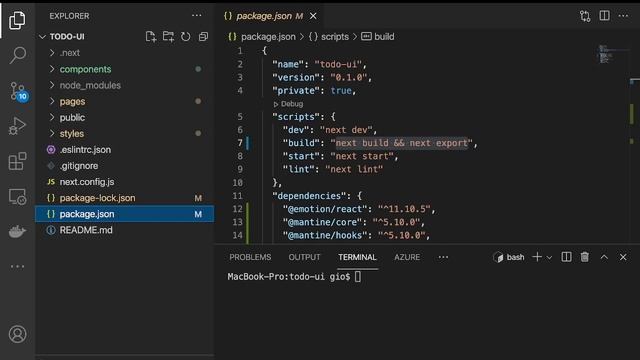Open Source Control view with 10 badge

tap(18, 91)
